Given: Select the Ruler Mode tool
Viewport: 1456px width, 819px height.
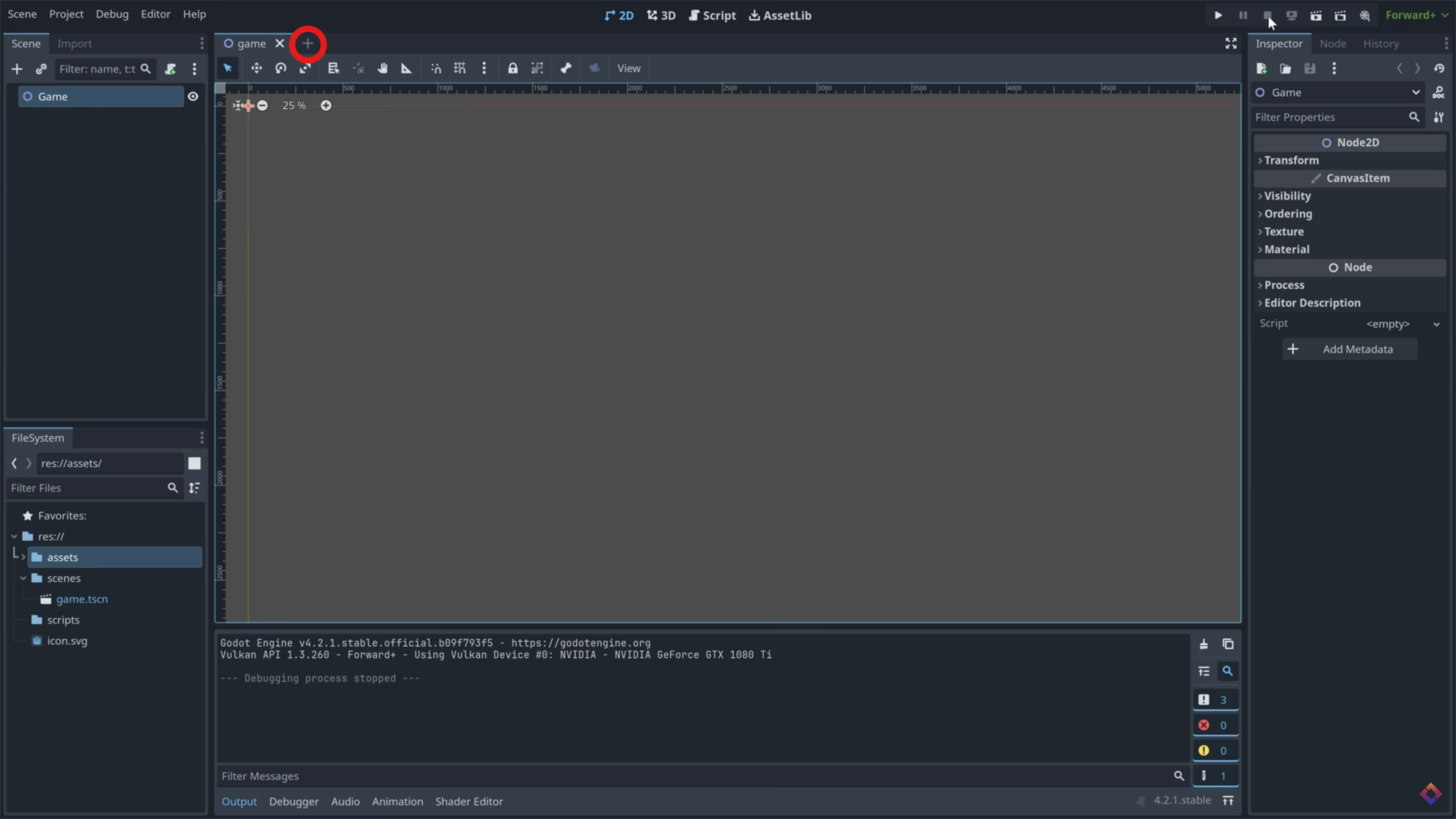Looking at the screenshot, I should [406, 68].
